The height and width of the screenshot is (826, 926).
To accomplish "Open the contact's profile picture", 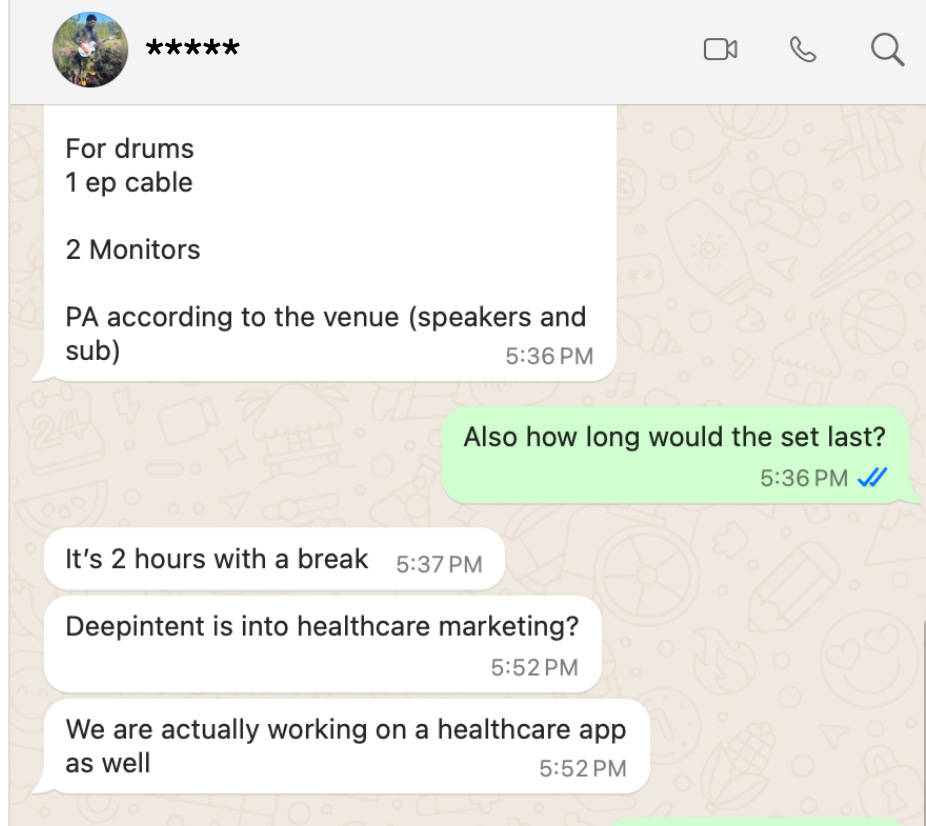I will tap(90, 49).
